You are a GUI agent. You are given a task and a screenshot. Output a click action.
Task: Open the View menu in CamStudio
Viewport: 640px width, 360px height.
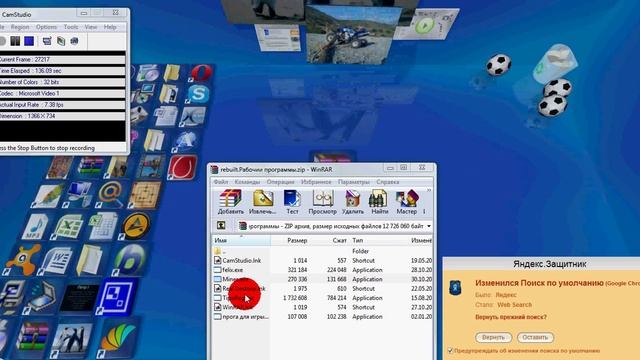tap(91, 27)
